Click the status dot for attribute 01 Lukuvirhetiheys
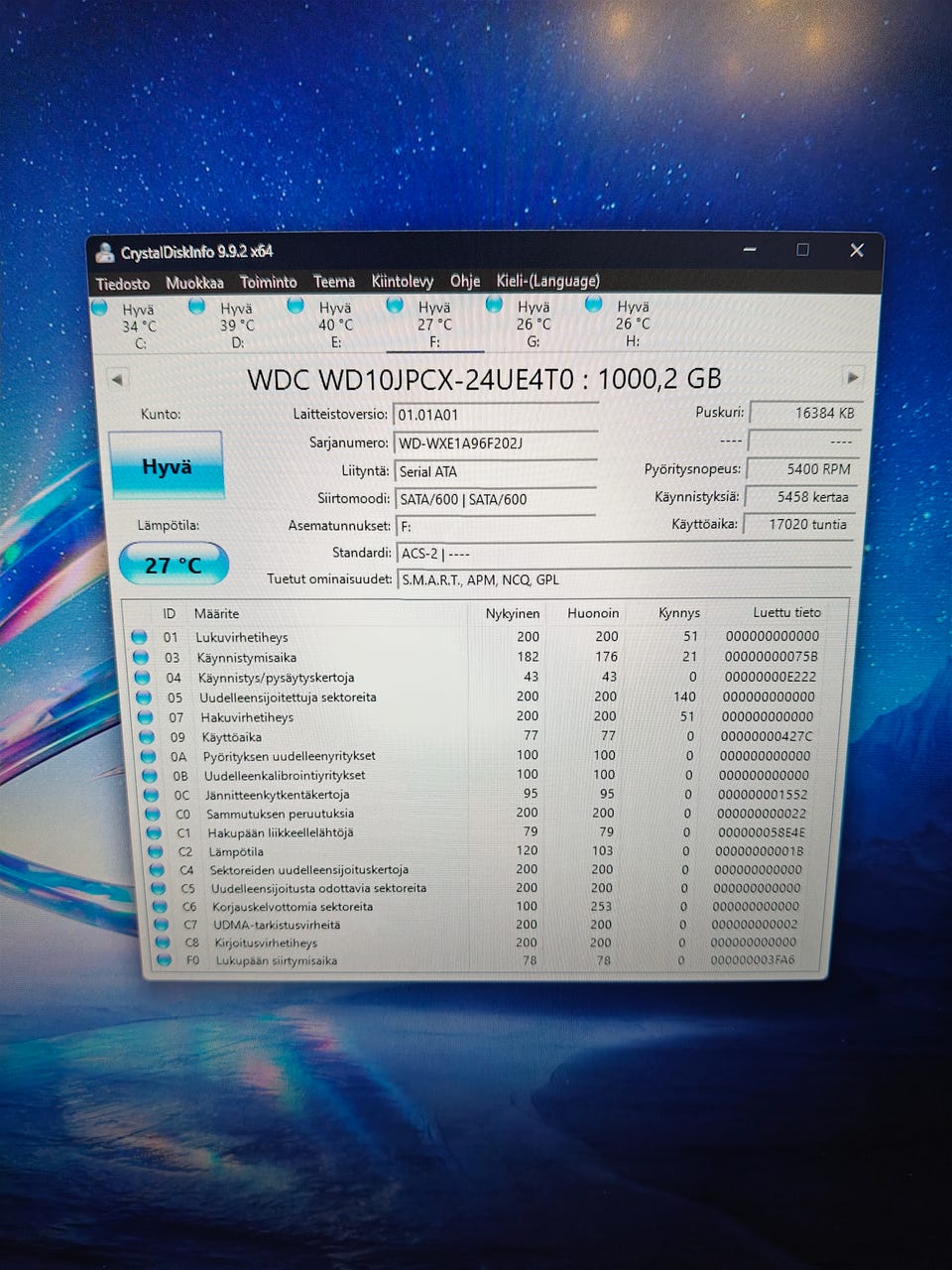952x1270 pixels. (139, 637)
